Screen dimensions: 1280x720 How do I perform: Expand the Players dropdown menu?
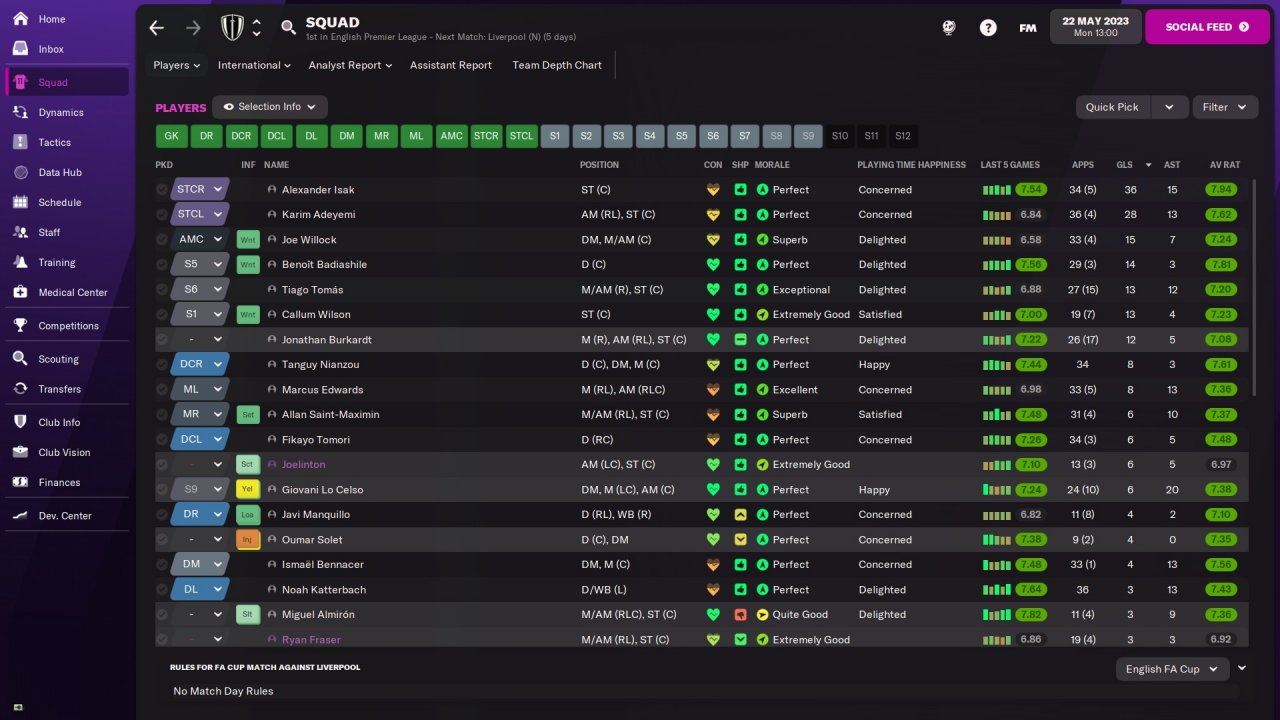(177, 65)
